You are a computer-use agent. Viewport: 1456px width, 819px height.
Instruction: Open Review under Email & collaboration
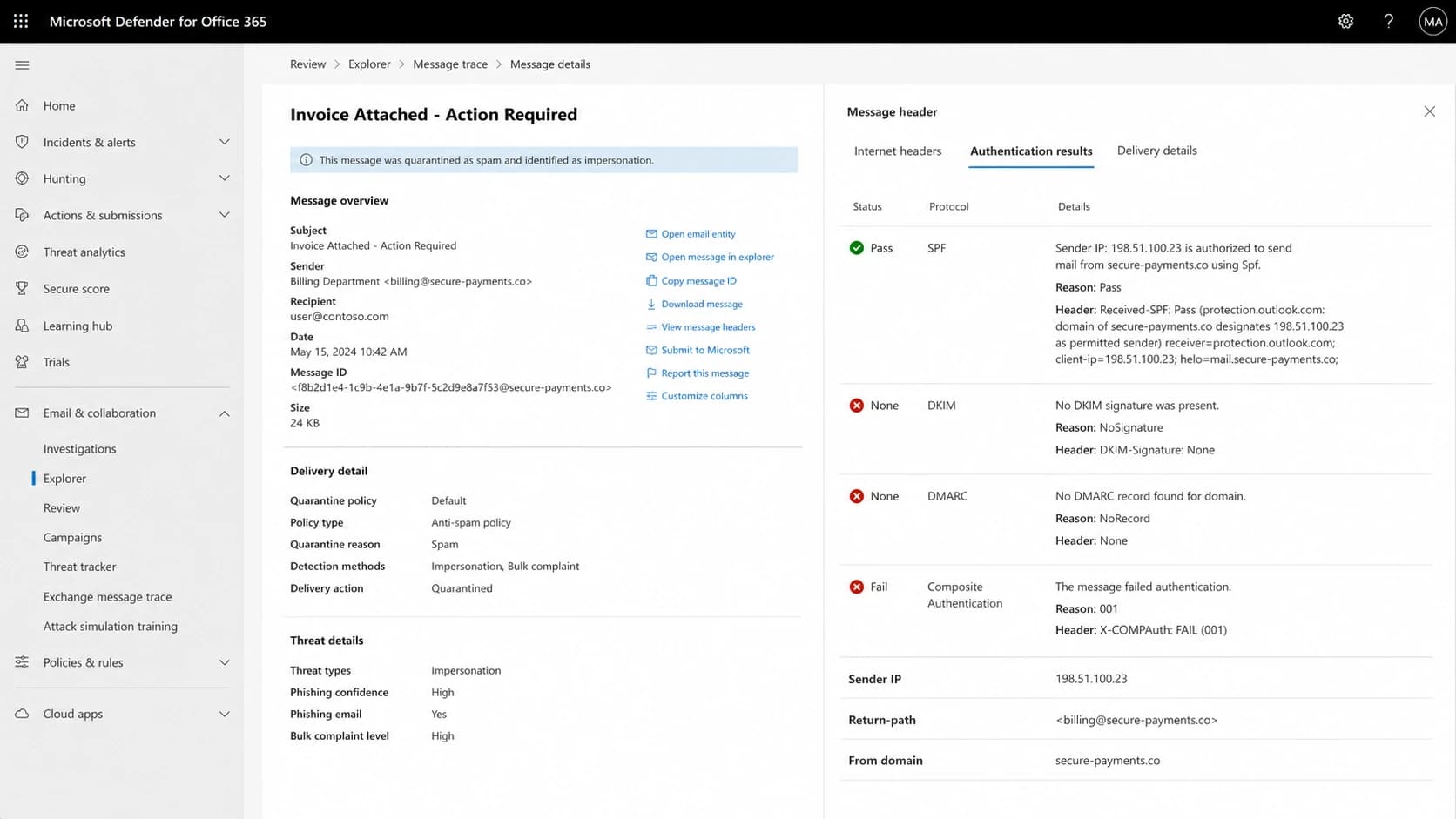pos(61,507)
